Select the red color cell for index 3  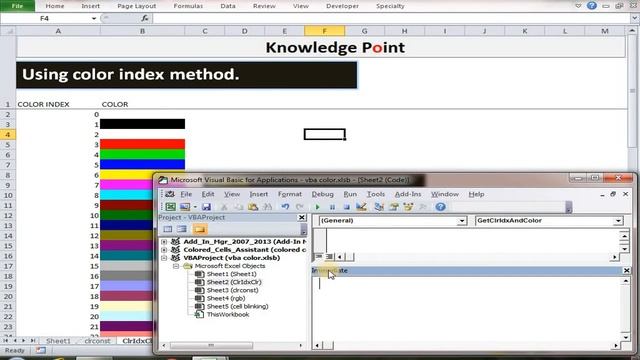click(x=142, y=144)
